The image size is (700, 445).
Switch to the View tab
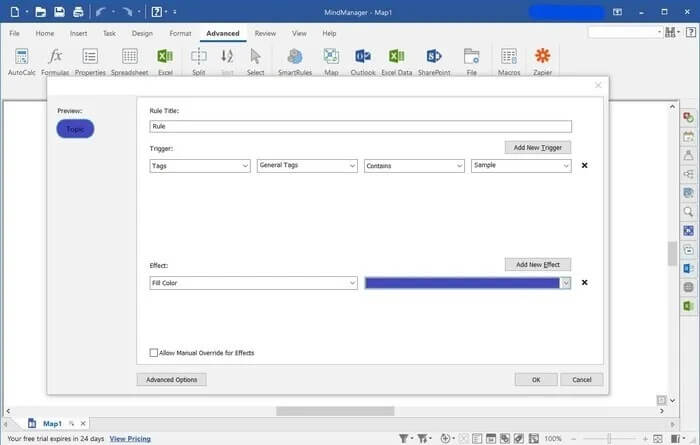[x=299, y=33]
